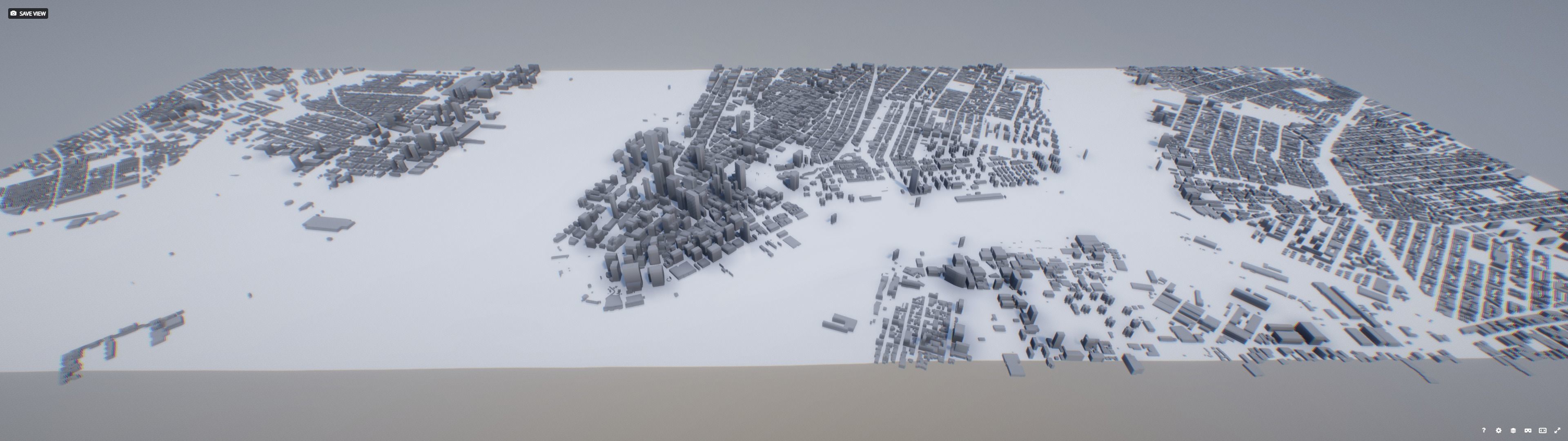Click the fullscreen diagonal-arrow icon
This screenshot has width=1568, height=441.
pyautogui.click(x=1558, y=431)
